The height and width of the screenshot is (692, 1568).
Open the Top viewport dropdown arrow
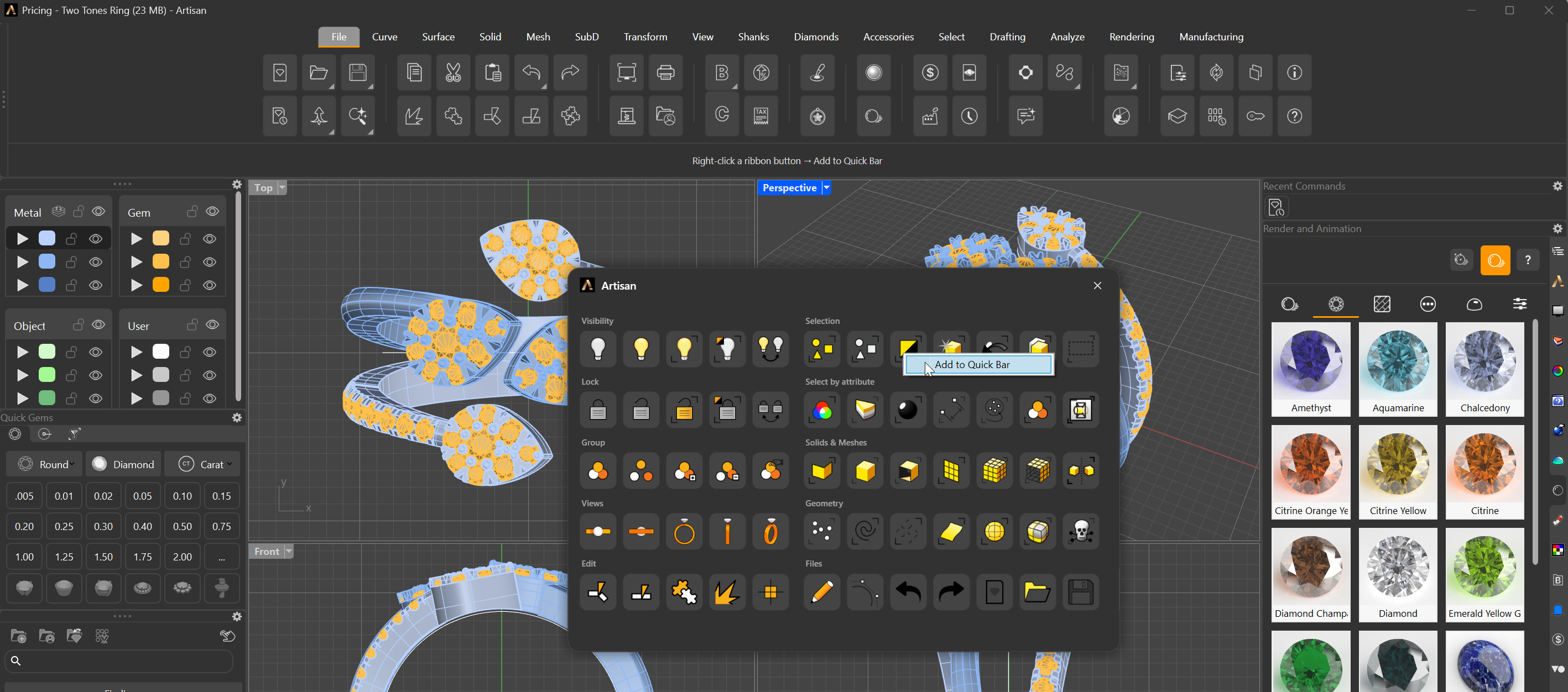tap(282, 187)
